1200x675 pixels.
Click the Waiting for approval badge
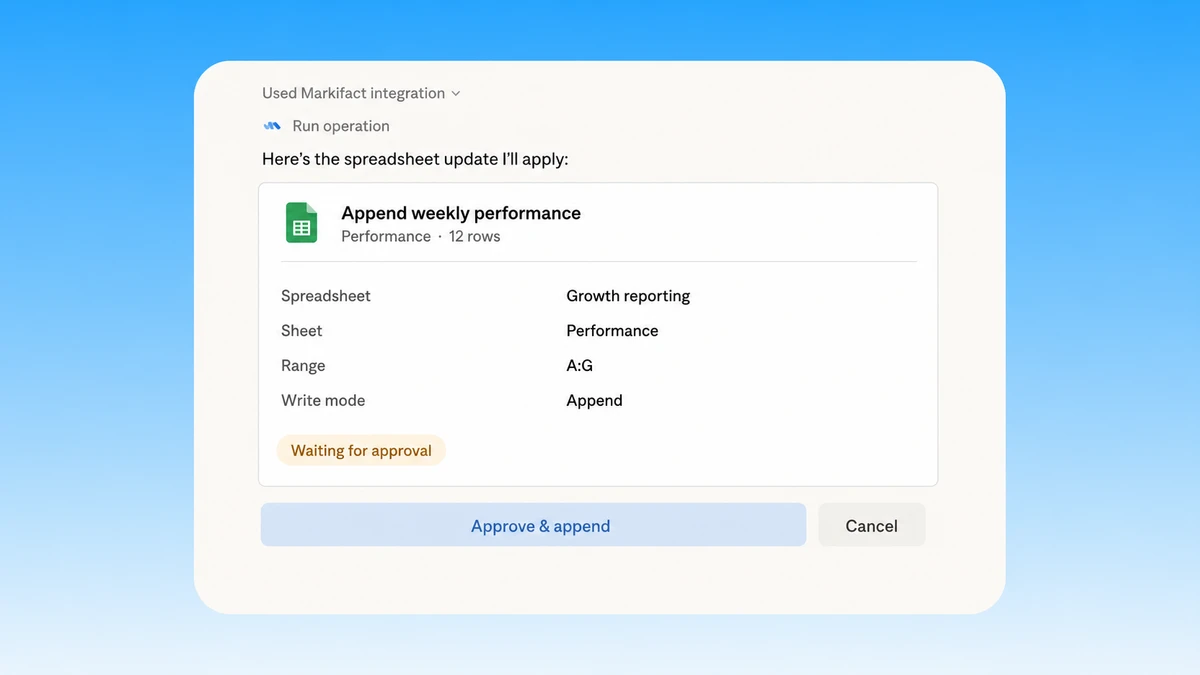361,451
